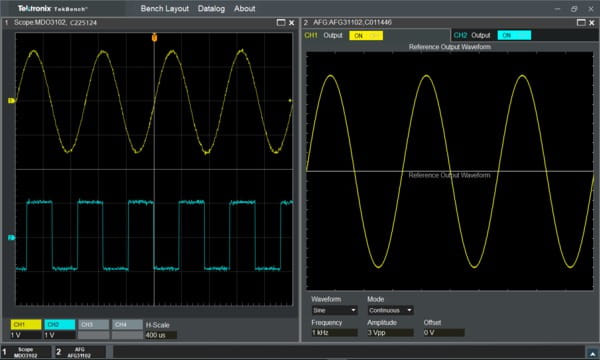Edit H-Scale 400 us value
The height and width of the screenshot is (360, 600).
tap(161, 335)
